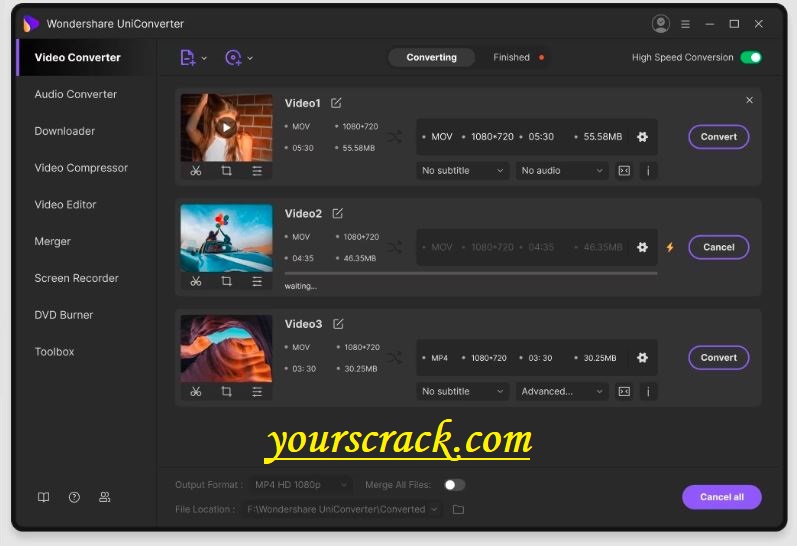The image size is (797, 546).
Task: Open the hamburger menu in title bar
Action: coord(685,24)
